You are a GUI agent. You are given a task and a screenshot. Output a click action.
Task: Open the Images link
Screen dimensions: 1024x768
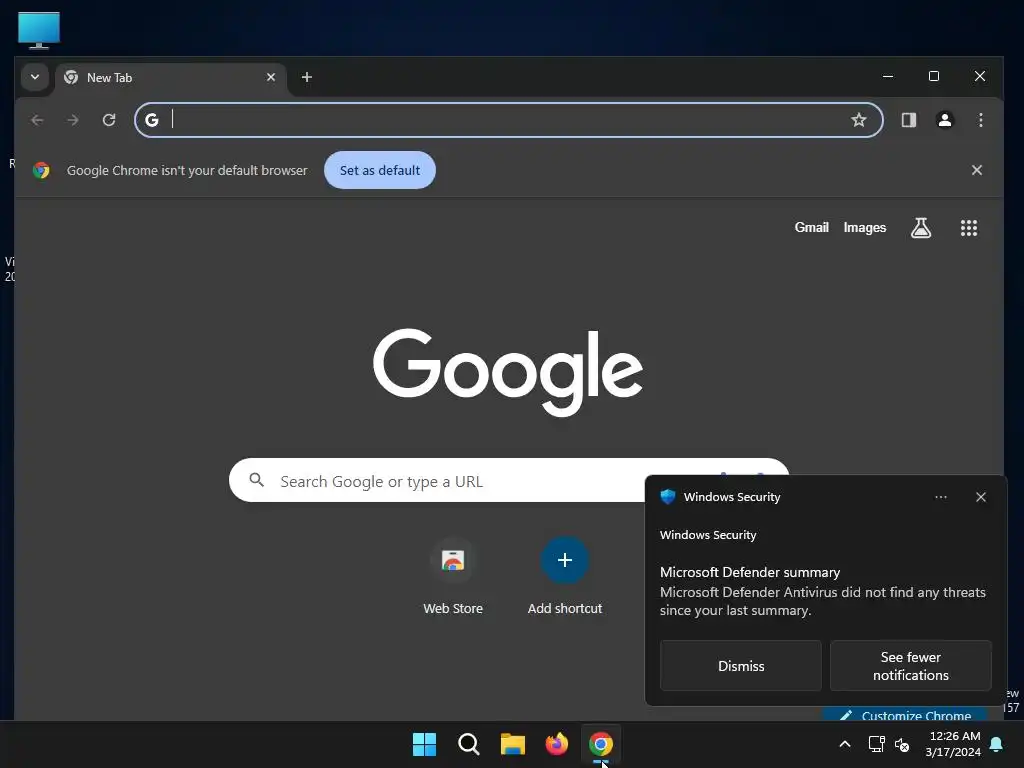click(864, 227)
